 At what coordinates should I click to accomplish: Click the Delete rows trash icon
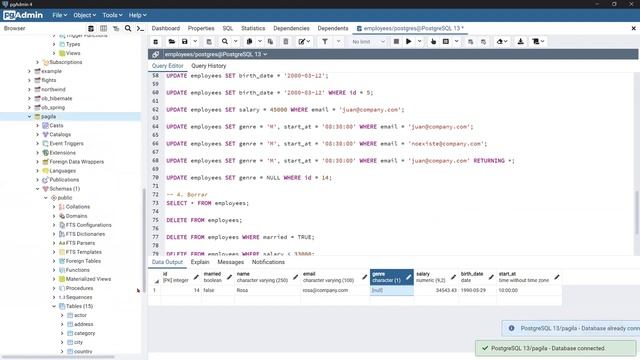pos(286,42)
